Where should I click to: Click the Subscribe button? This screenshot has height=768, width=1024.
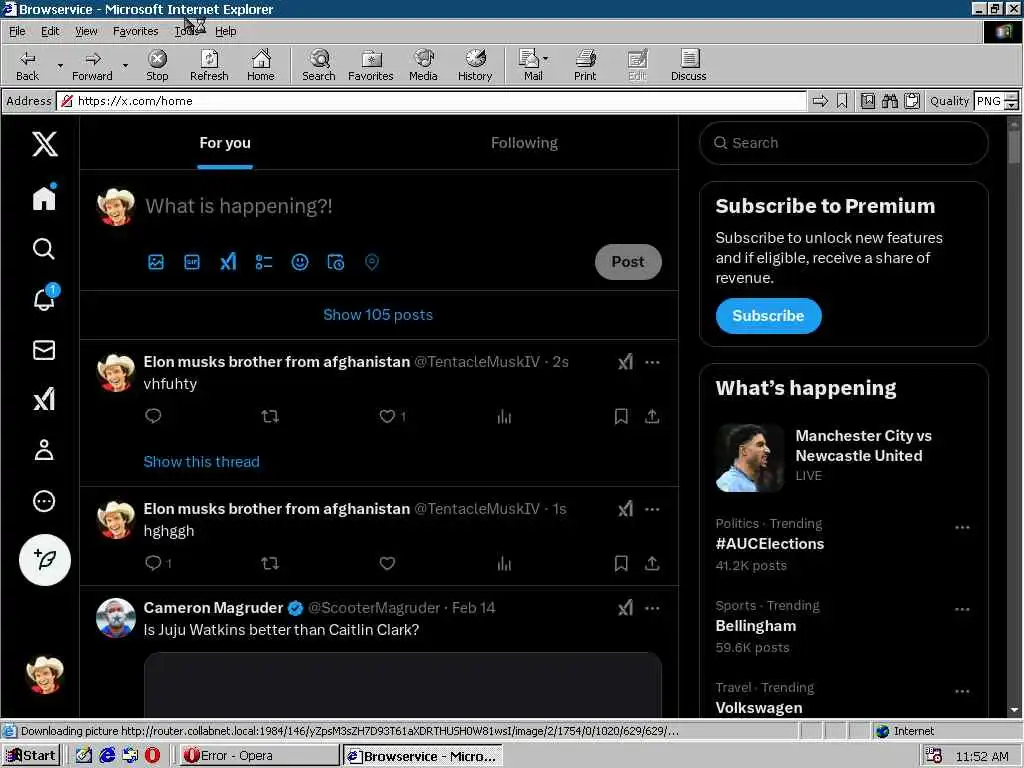click(x=768, y=315)
